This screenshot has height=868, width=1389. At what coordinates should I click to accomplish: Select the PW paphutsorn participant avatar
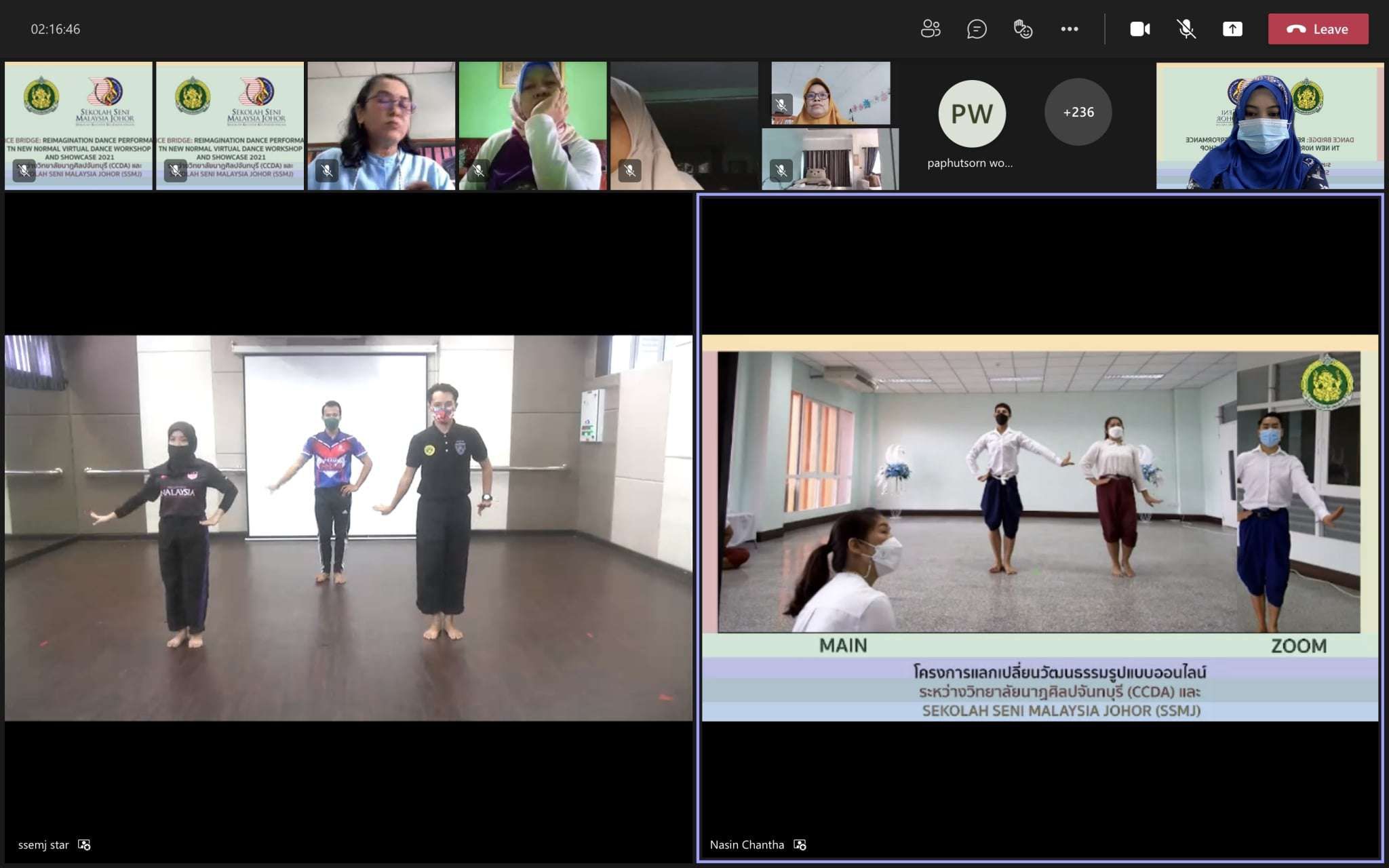971,113
